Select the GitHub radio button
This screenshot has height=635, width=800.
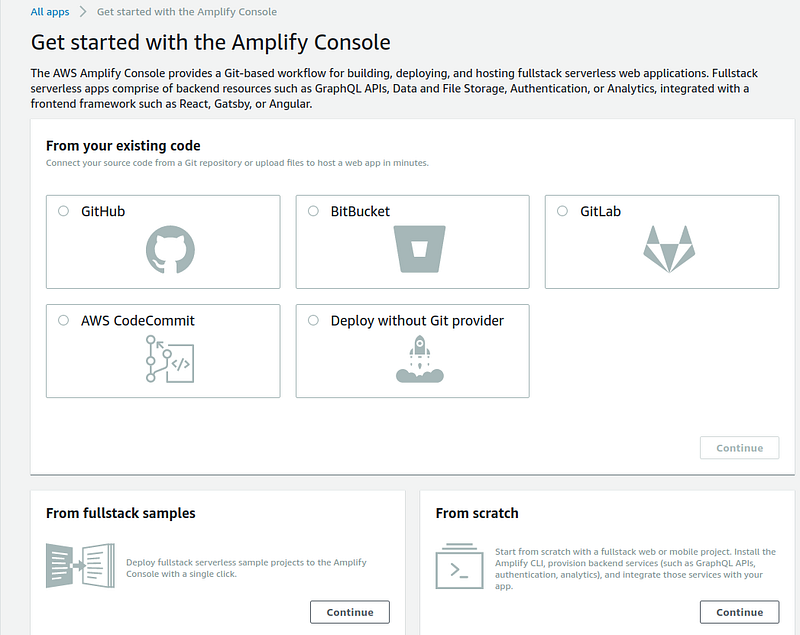[64, 211]
